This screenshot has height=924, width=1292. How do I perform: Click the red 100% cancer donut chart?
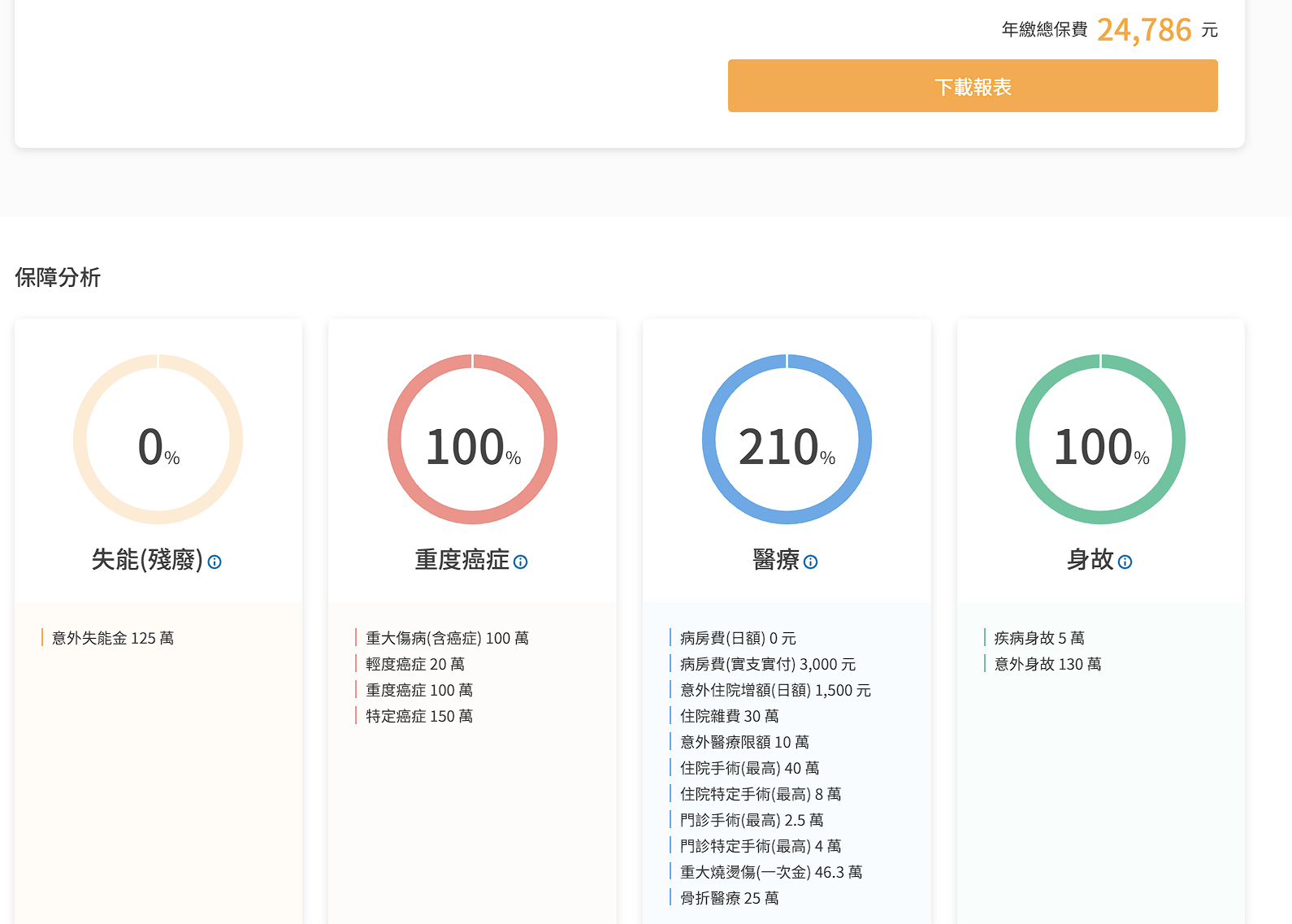pos(472,440)
